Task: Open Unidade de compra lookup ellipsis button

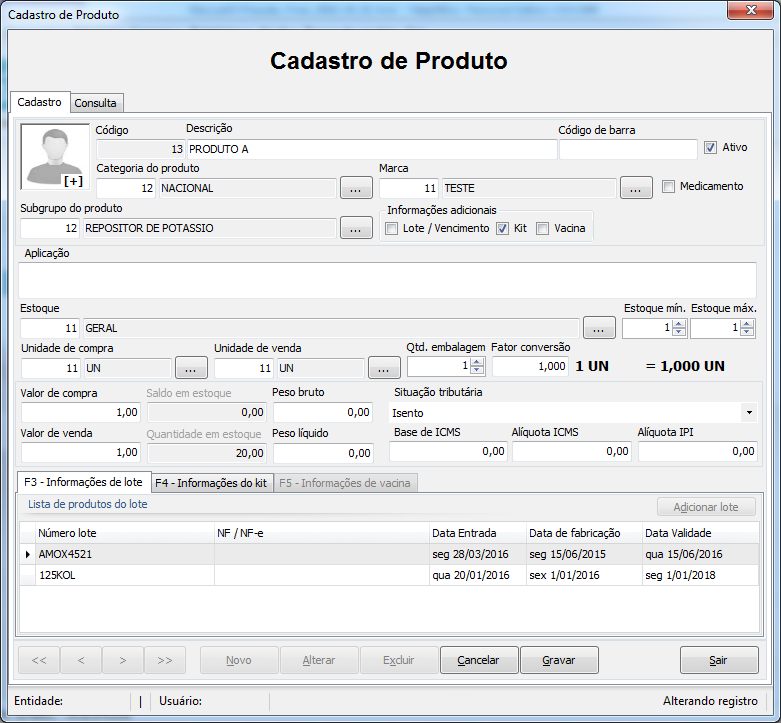Action: [191, 368]
